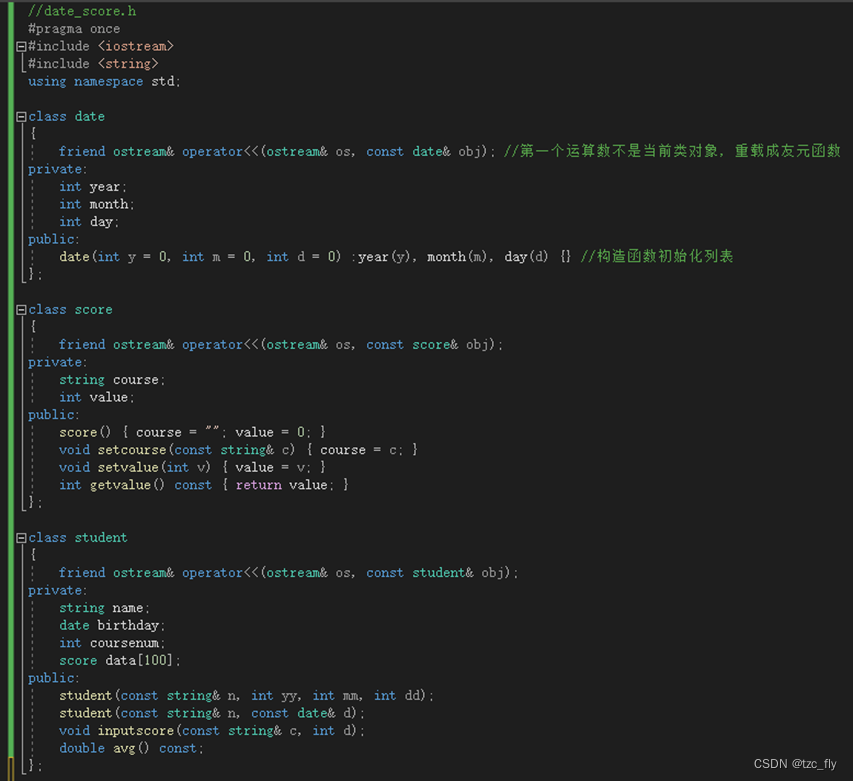Click the int value member
This screenshot has height=781, width=853.
coord(96,398)
